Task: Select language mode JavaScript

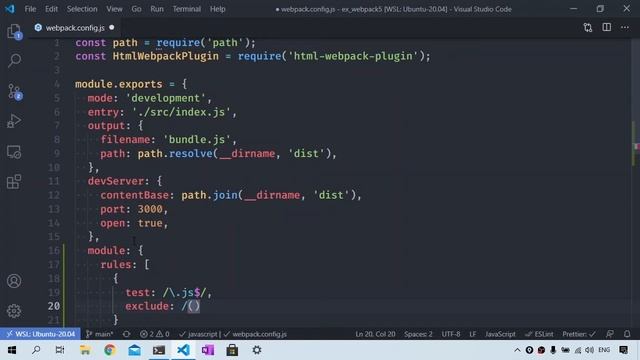Action: 500,334
